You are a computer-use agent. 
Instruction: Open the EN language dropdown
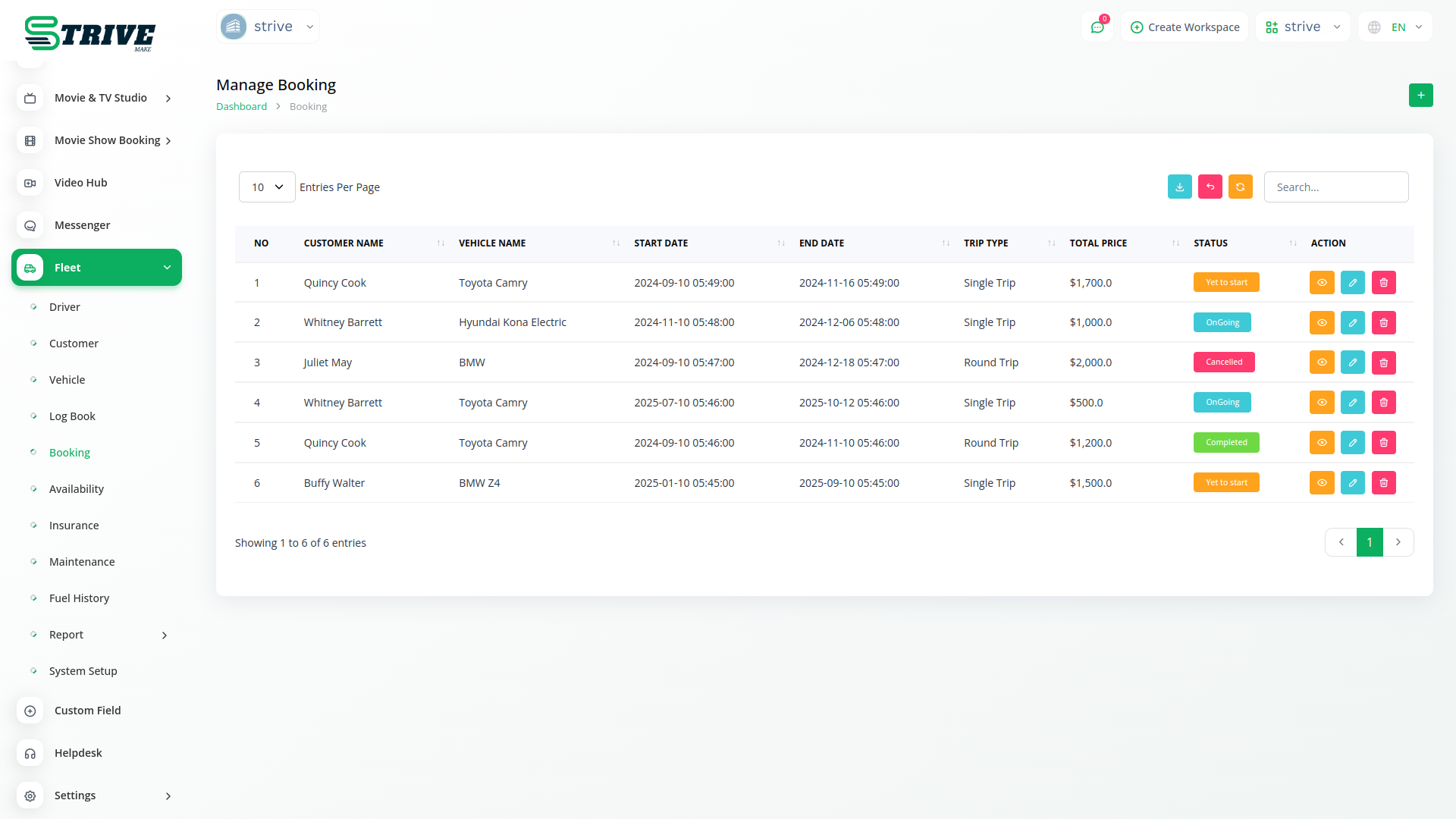pyautogui.click(x=1396, y=27)
